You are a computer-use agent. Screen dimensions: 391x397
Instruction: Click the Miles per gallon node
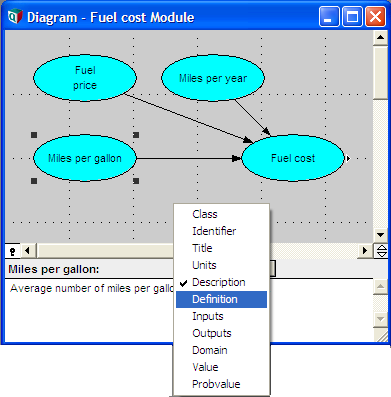click(x=85, y=158)
